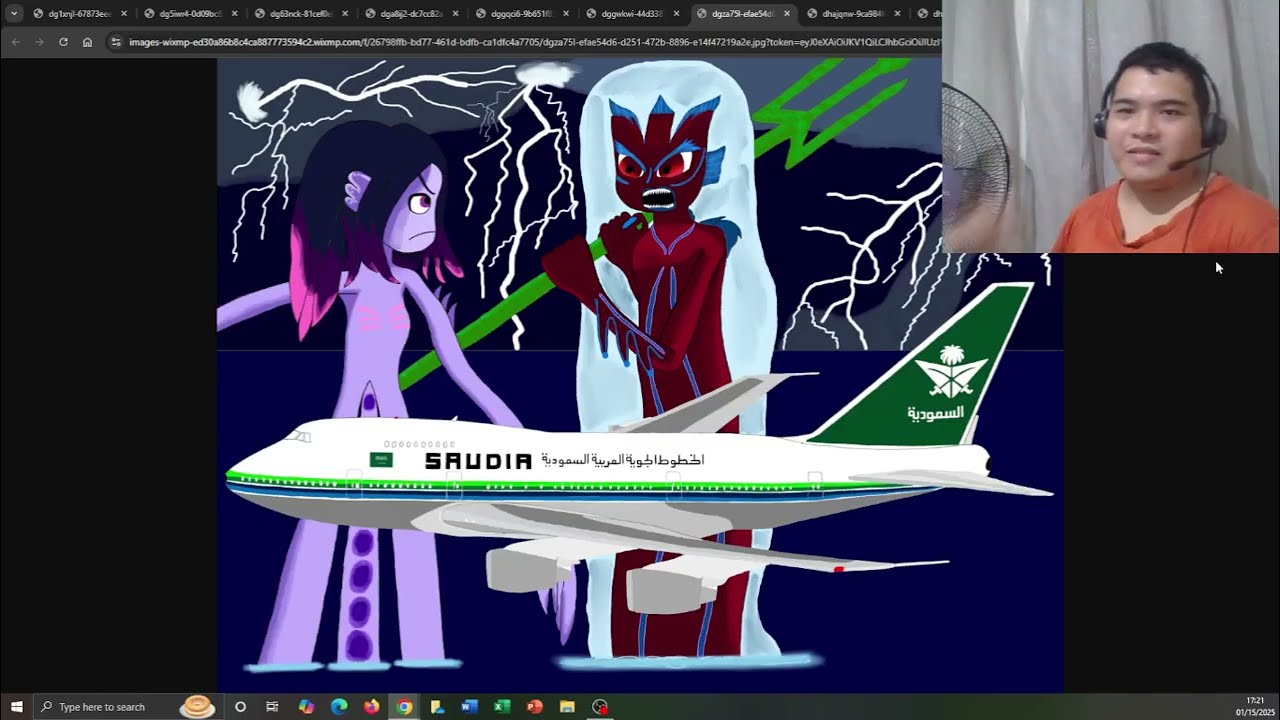Go forward with the browser forward arrow
This screenshot has height=720, width=1280.
pos(39,42)
